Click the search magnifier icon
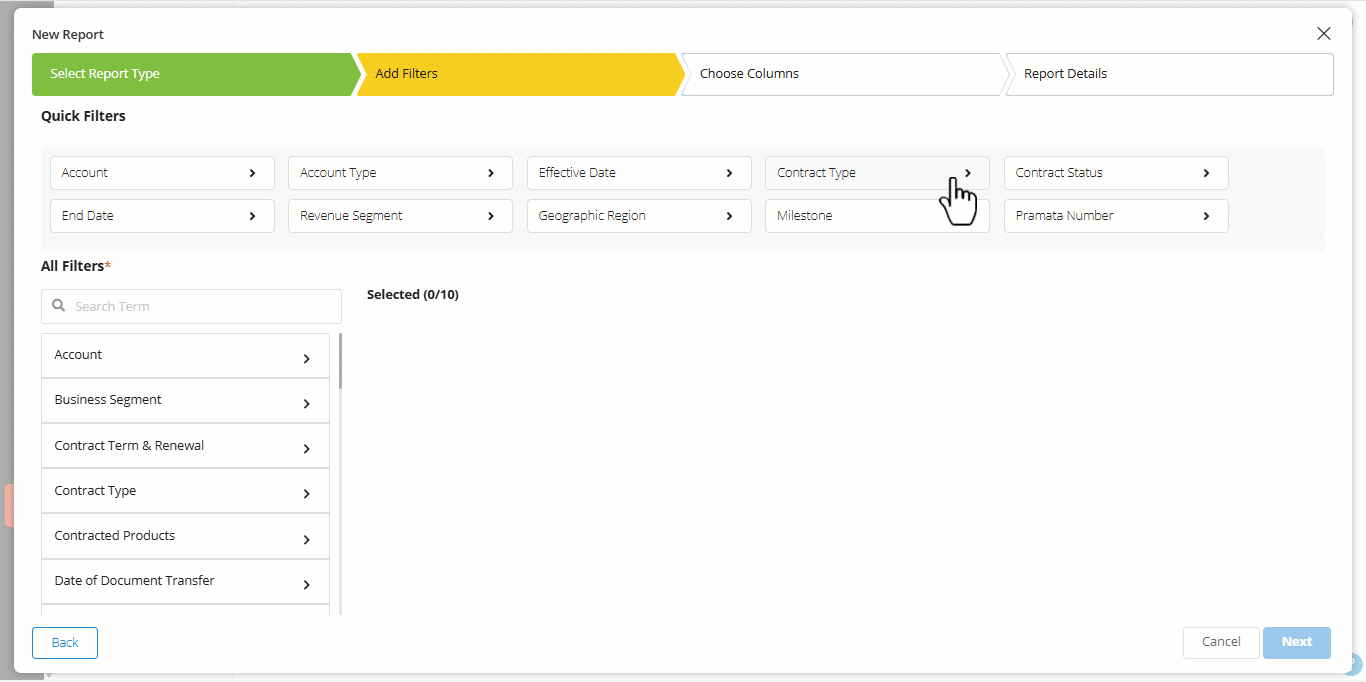This screenshot has height=682, width=1366. (x=59, y=306)
